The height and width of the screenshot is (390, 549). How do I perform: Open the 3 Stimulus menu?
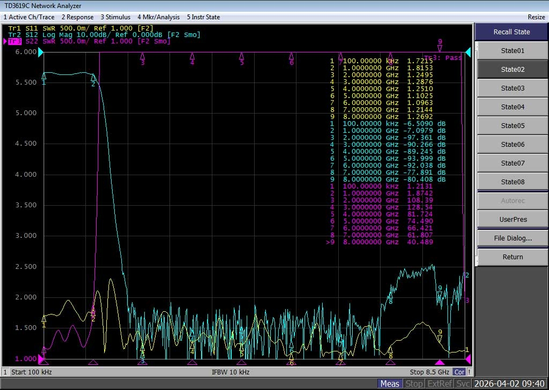coord(116,17)
